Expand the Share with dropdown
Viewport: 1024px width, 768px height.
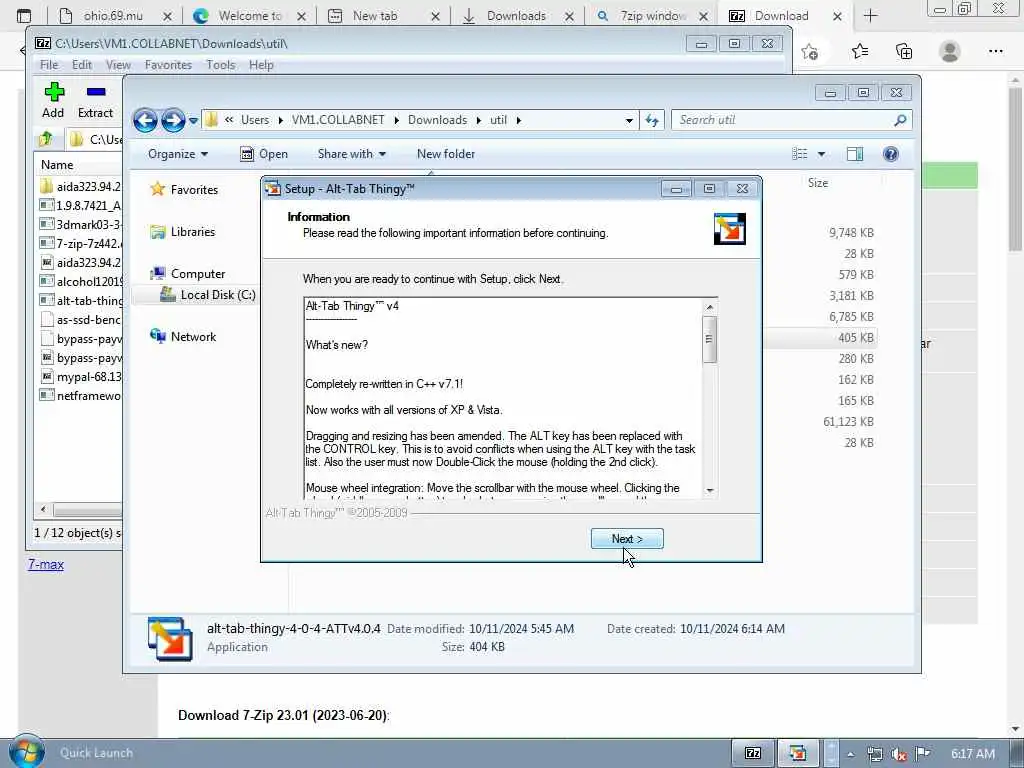[x=351, y=154]
